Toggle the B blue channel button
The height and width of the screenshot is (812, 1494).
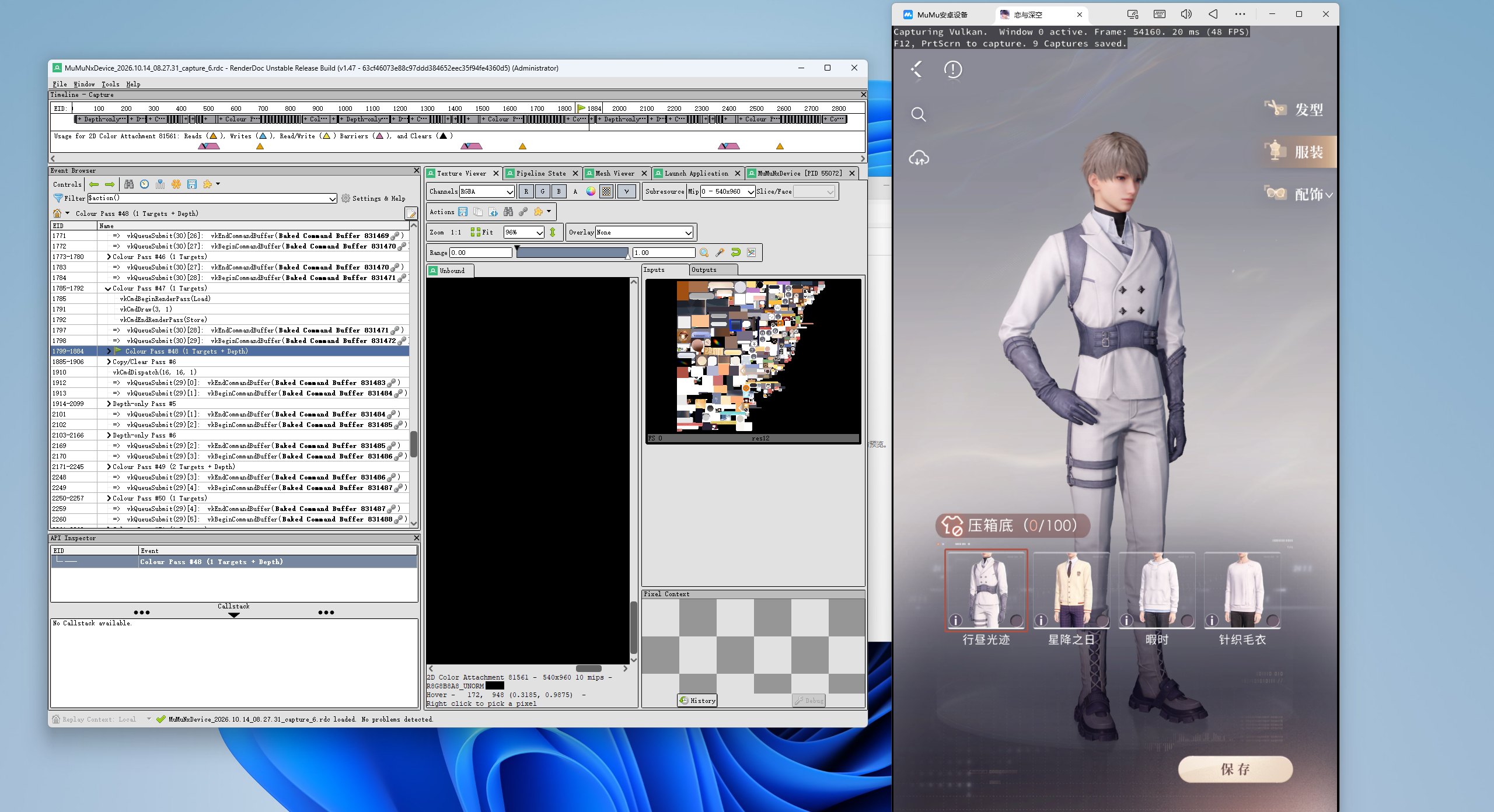click(558, 191)
